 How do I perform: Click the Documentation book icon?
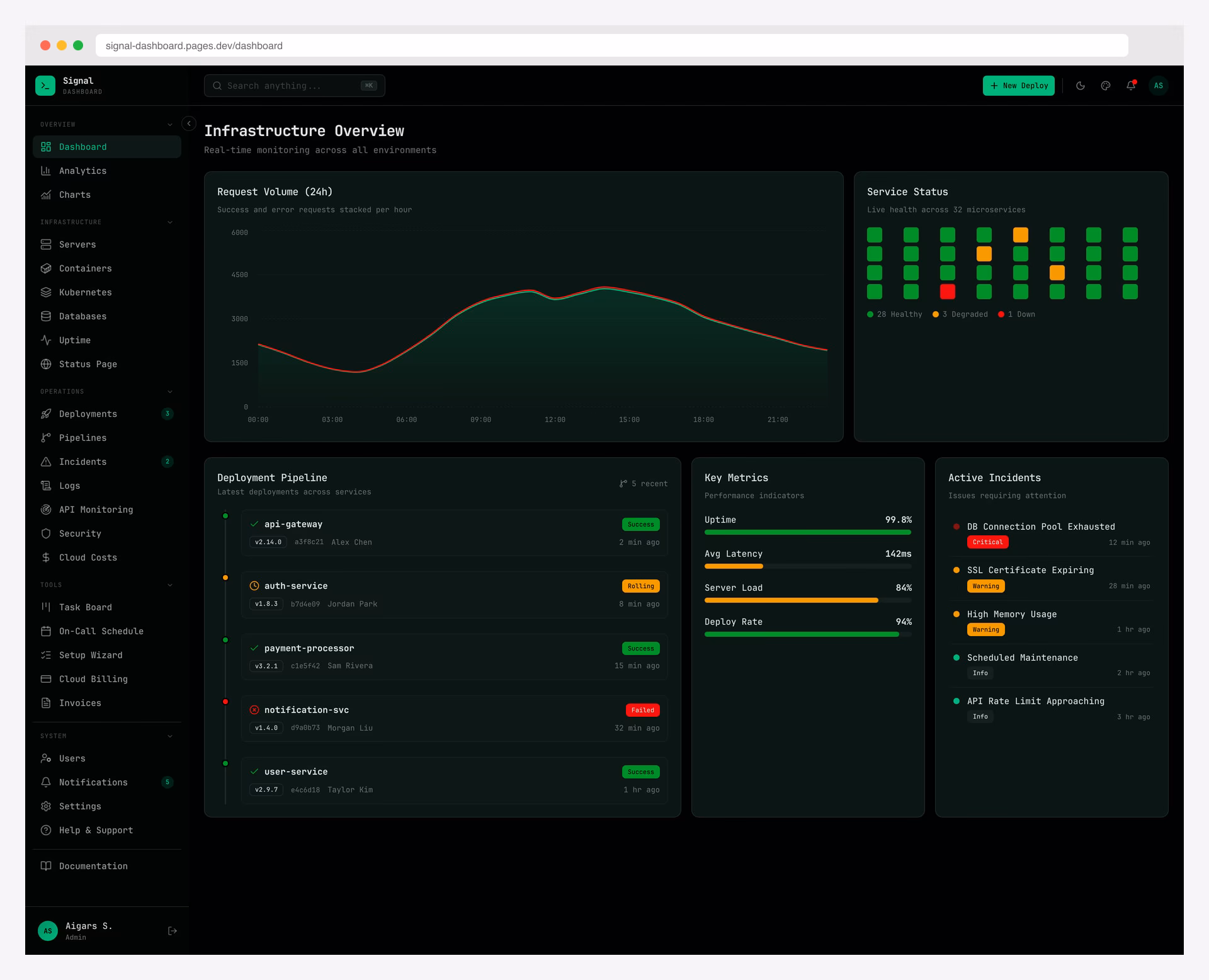(x=46, y=866)
